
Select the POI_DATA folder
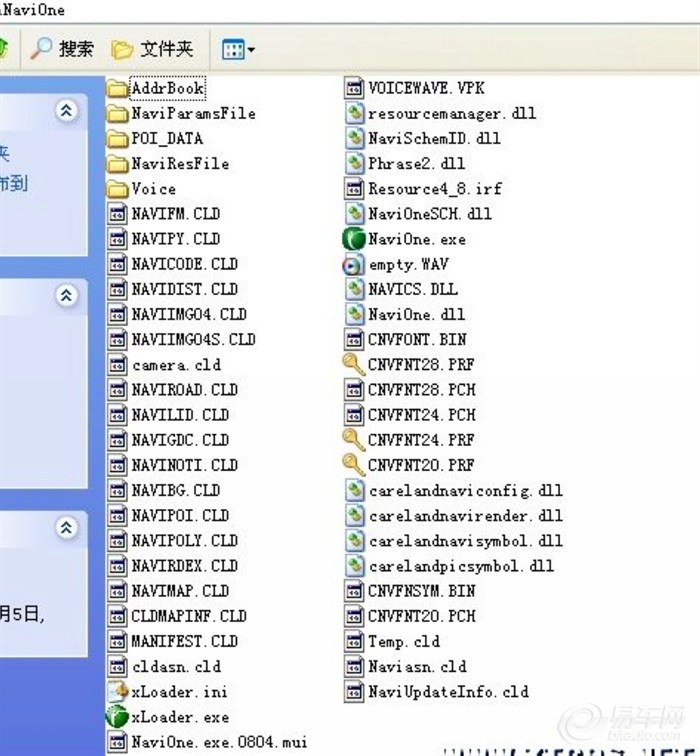[x=166, y=138]
